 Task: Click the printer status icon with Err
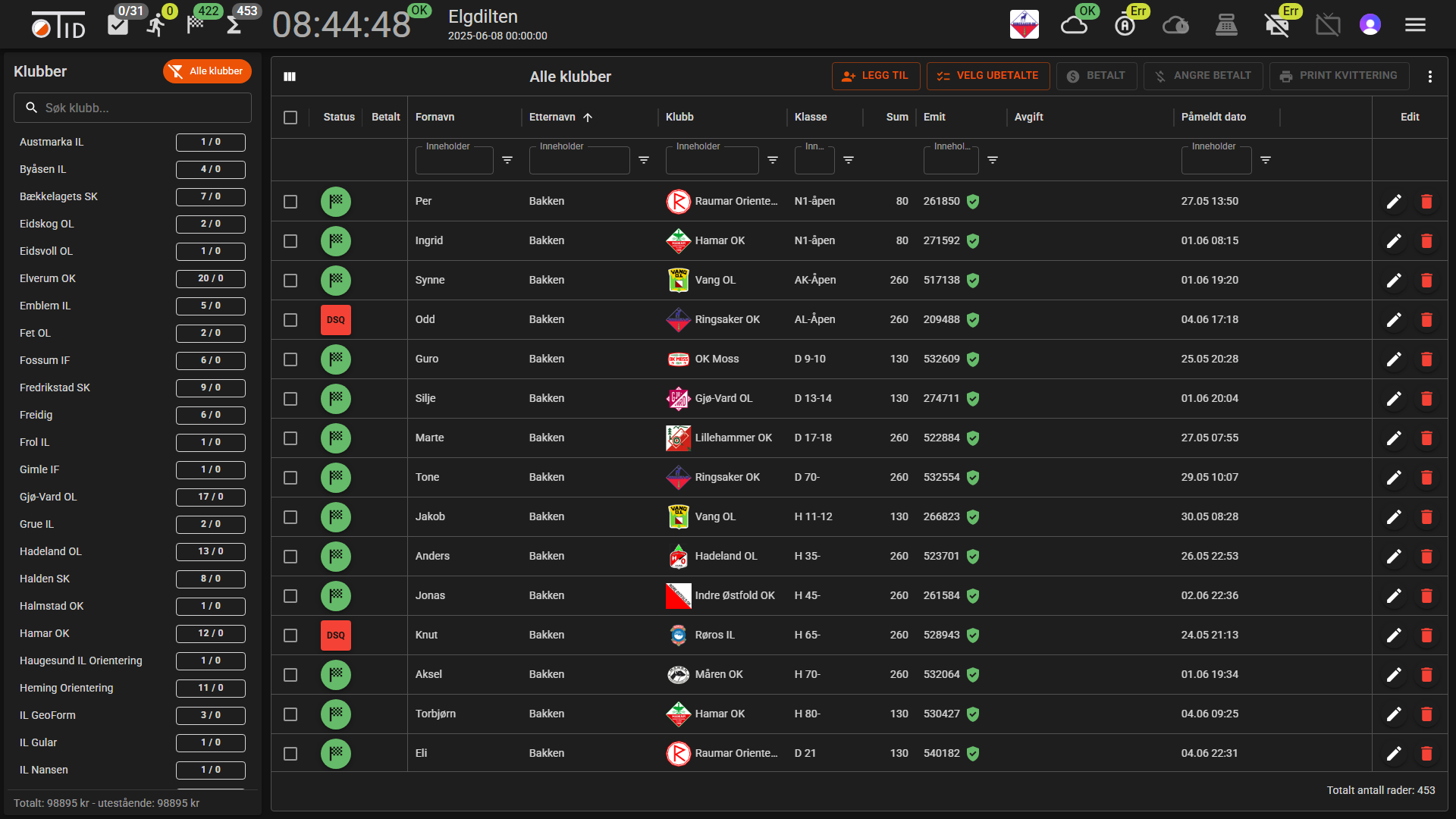click(x=1277, y=25)
